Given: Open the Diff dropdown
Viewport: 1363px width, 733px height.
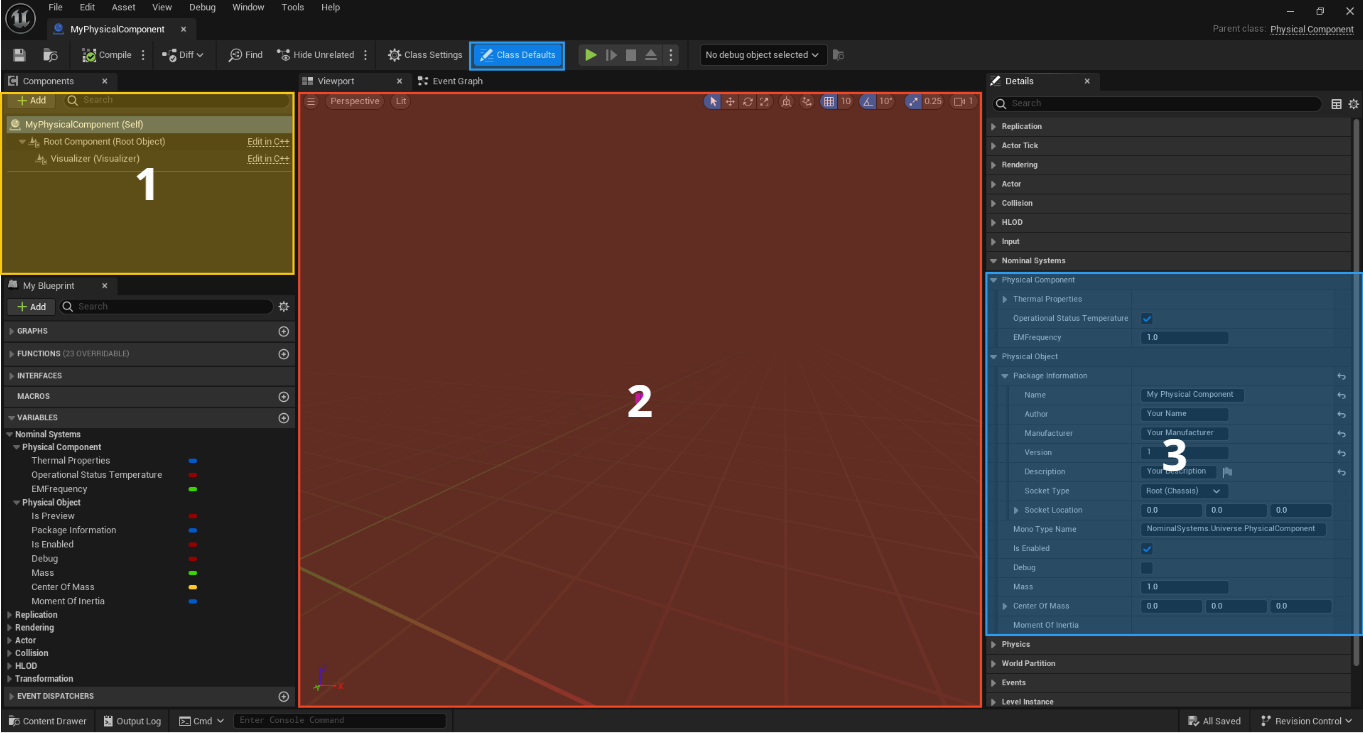Looking at the screenshot, I should [x=183, y=55].
